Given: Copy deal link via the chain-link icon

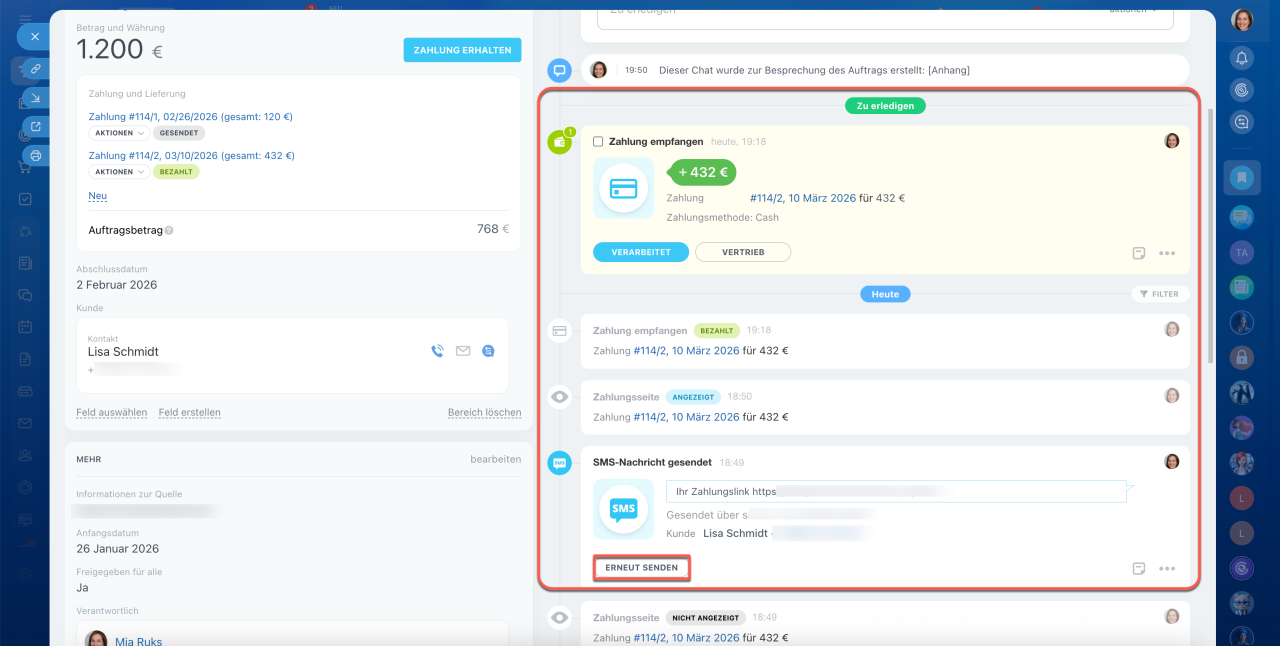Looking at the screenshot, I should [x=36, y=69].
